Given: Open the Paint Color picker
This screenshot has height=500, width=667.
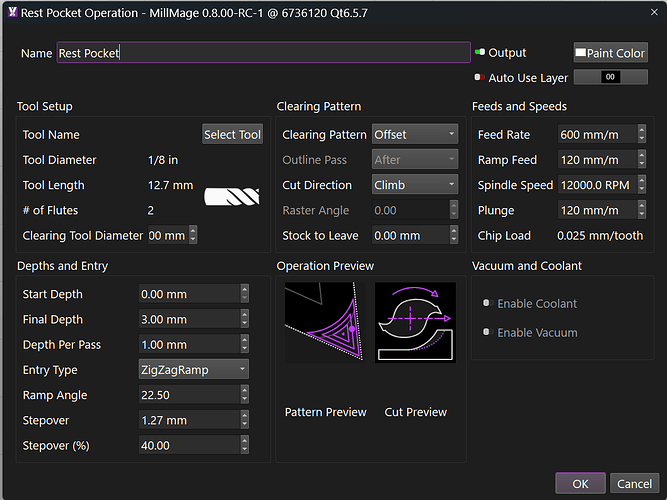Looking at the screenshot, I should point(610,53).
